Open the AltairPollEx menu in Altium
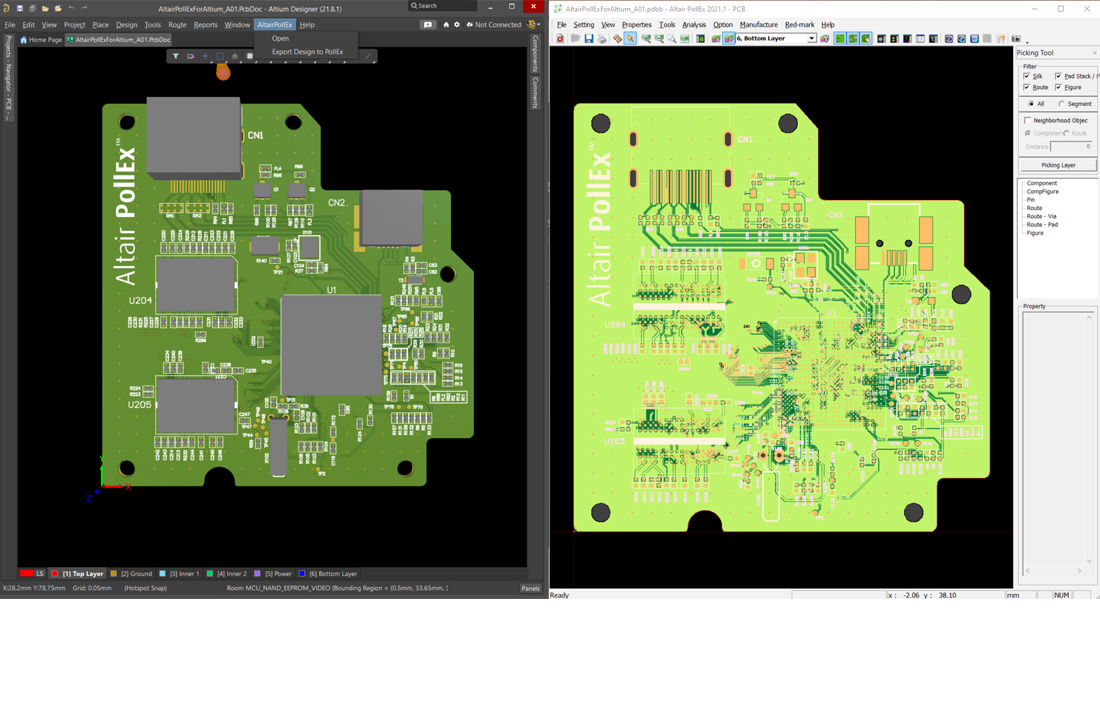Screen dimensions: 1100x702 coord(274,25)
